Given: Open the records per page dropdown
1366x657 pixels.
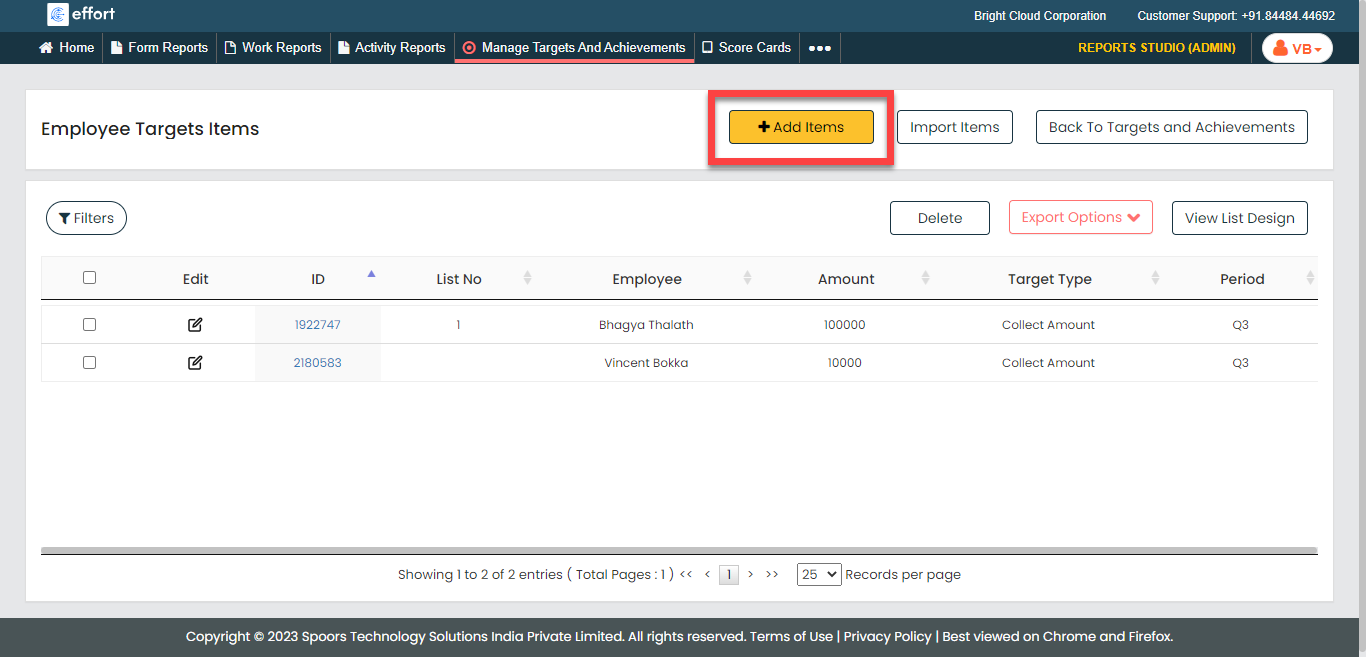Looking at the screenshot, I should coord(818,575).
